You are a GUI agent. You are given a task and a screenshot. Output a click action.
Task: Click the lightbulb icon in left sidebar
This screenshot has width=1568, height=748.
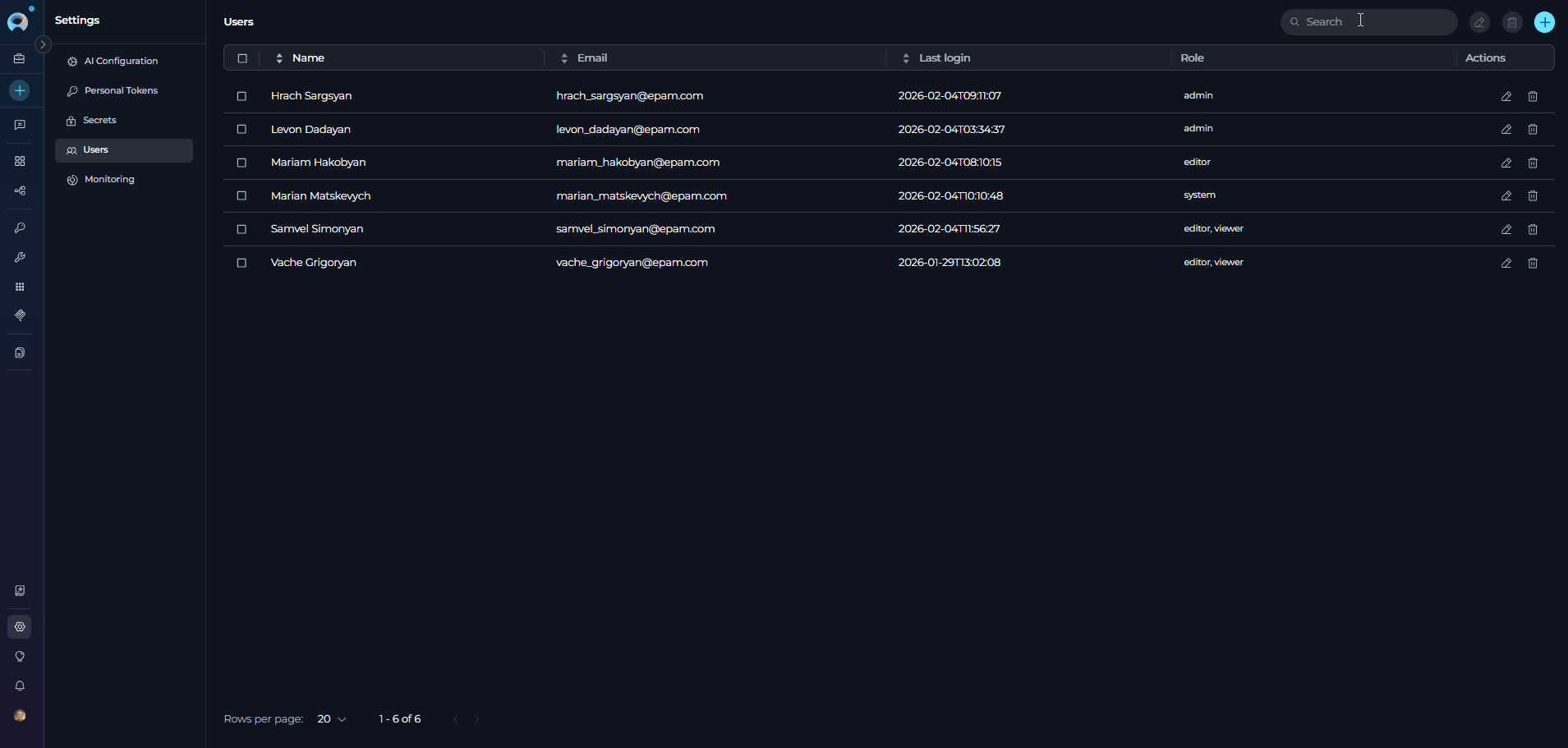(x=20, y=656)
